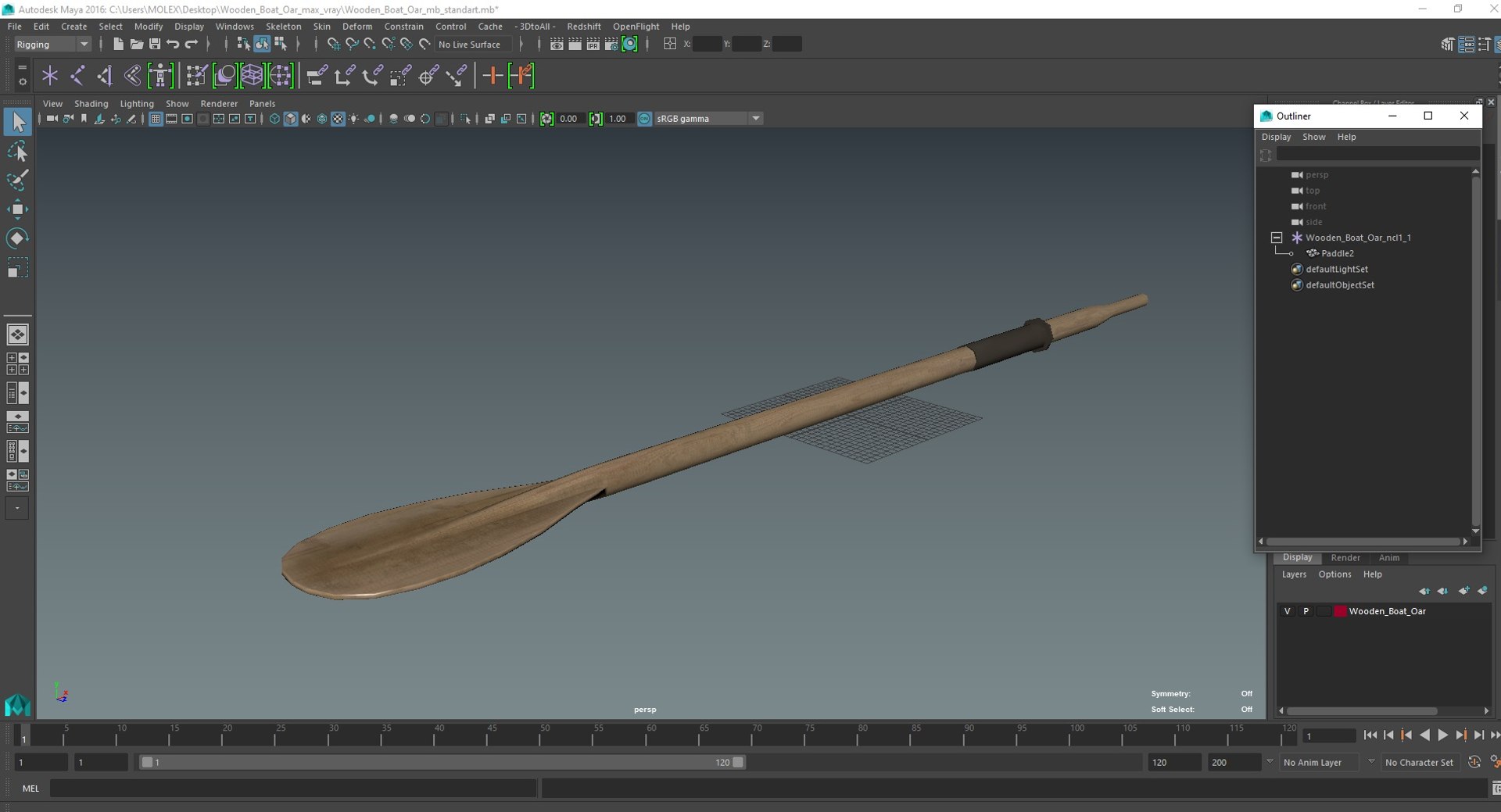The height and width of the screenshot is (812, 1501).
Task: Activate the Rotate tool in toolbox
Action: click(17, 238)
